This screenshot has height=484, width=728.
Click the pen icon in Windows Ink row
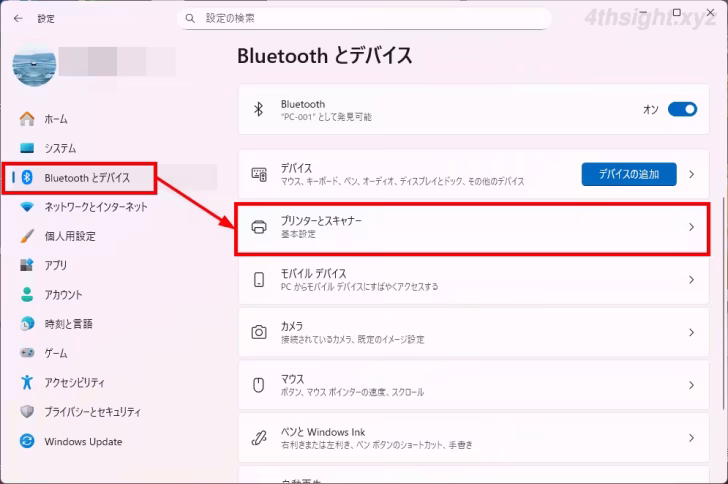pyautogui.click(x=259, y=438)
